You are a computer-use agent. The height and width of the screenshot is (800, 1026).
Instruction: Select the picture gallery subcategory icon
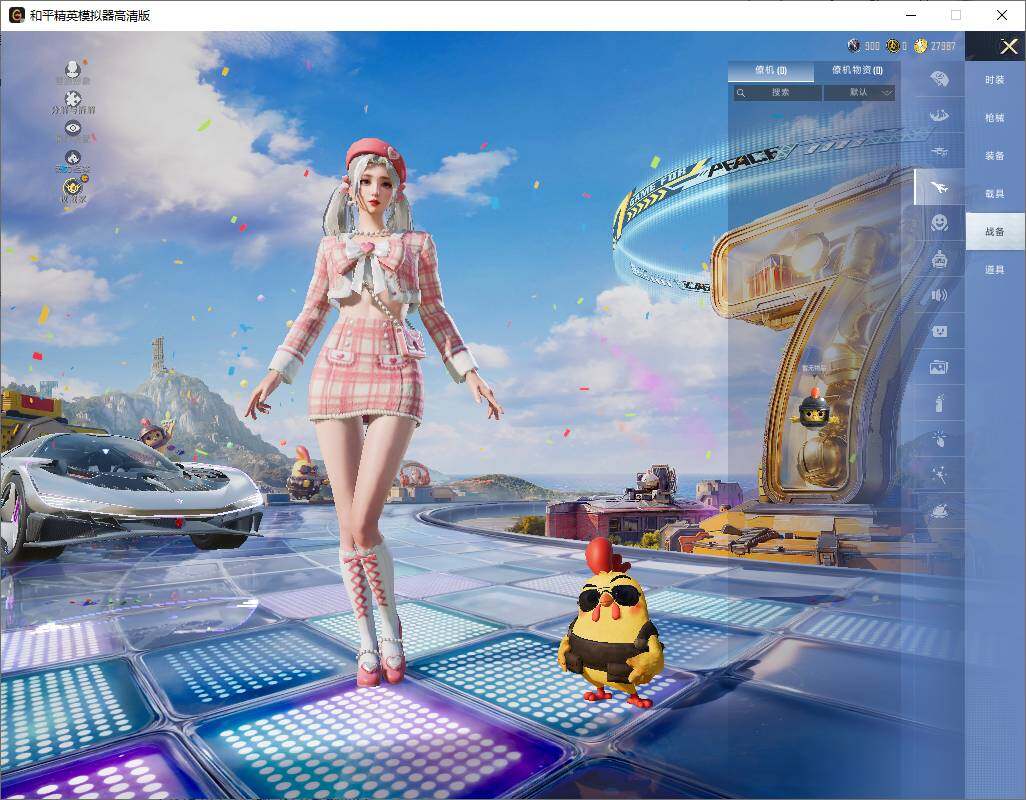tap(939, 368)
